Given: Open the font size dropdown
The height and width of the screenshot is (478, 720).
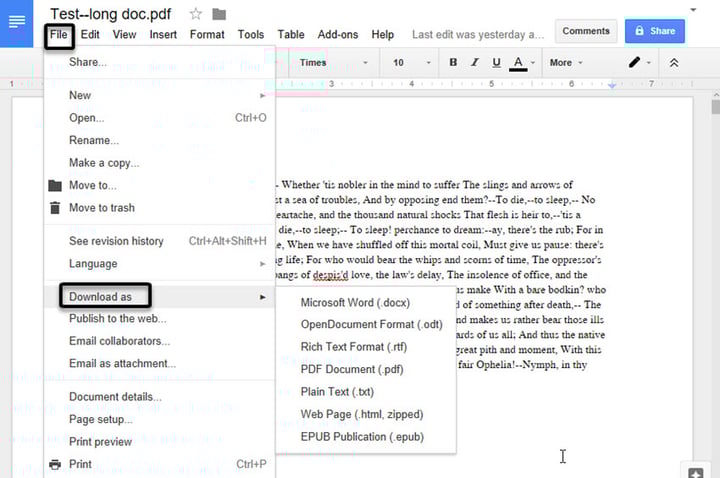Looking at the screenshot, I should (407, 62).
